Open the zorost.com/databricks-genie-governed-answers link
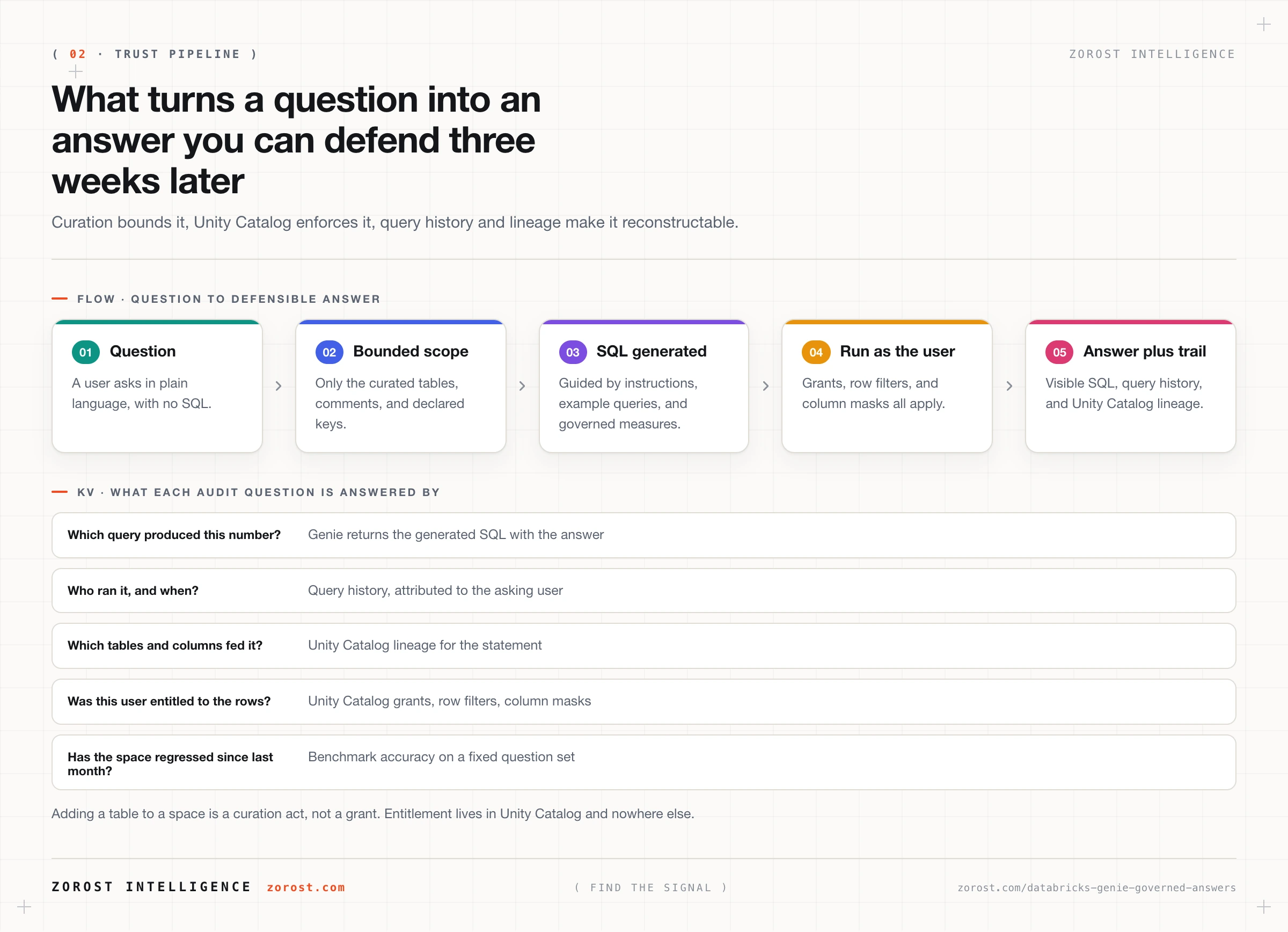Screen dimensions: 1288x932 pyautogui.click(x=1096, y=887)
